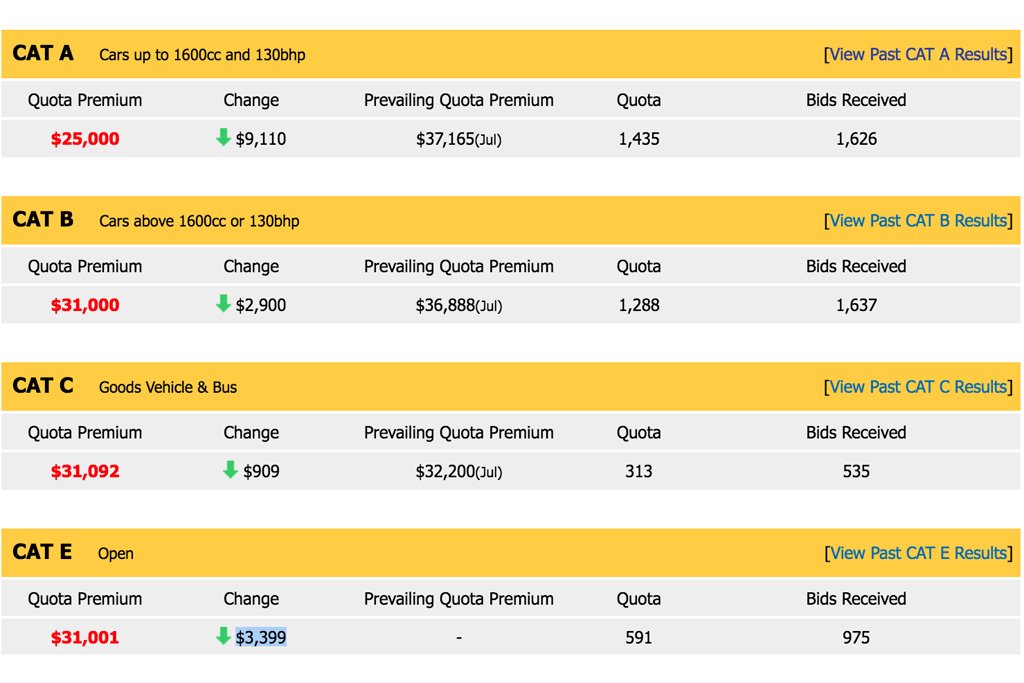The width and height of the screenshot is (1024, 683).
Task: Click the CAT A heading title
Action: (43, 53)
